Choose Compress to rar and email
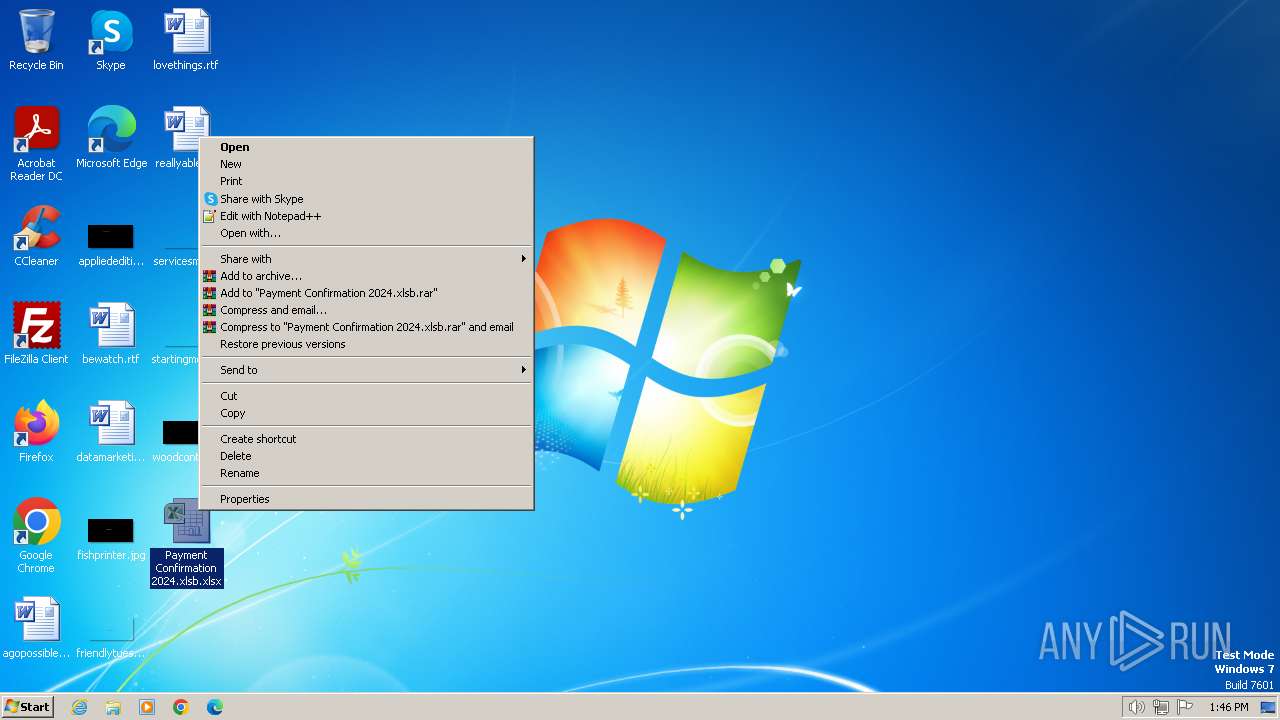Image resolution: width=1280 pixels, height=720 pixels. click(367, 327)
